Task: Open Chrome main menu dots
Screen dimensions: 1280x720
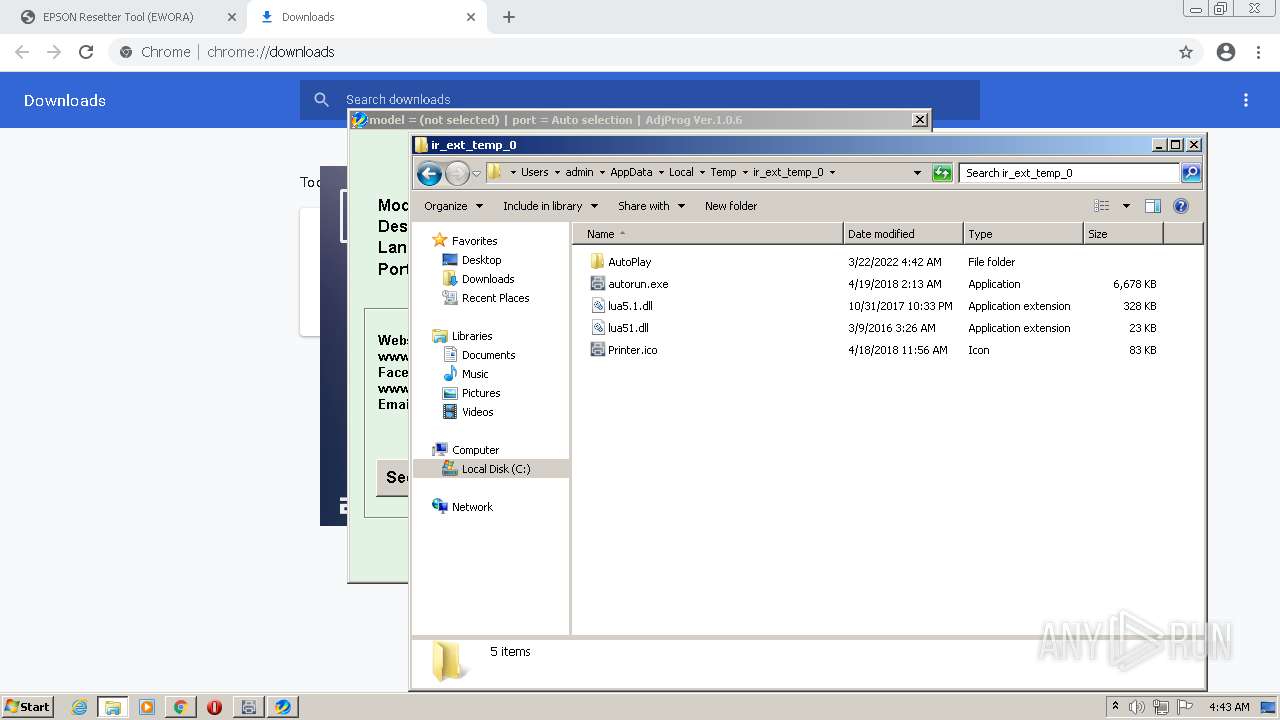Action: pos(1259,52)
